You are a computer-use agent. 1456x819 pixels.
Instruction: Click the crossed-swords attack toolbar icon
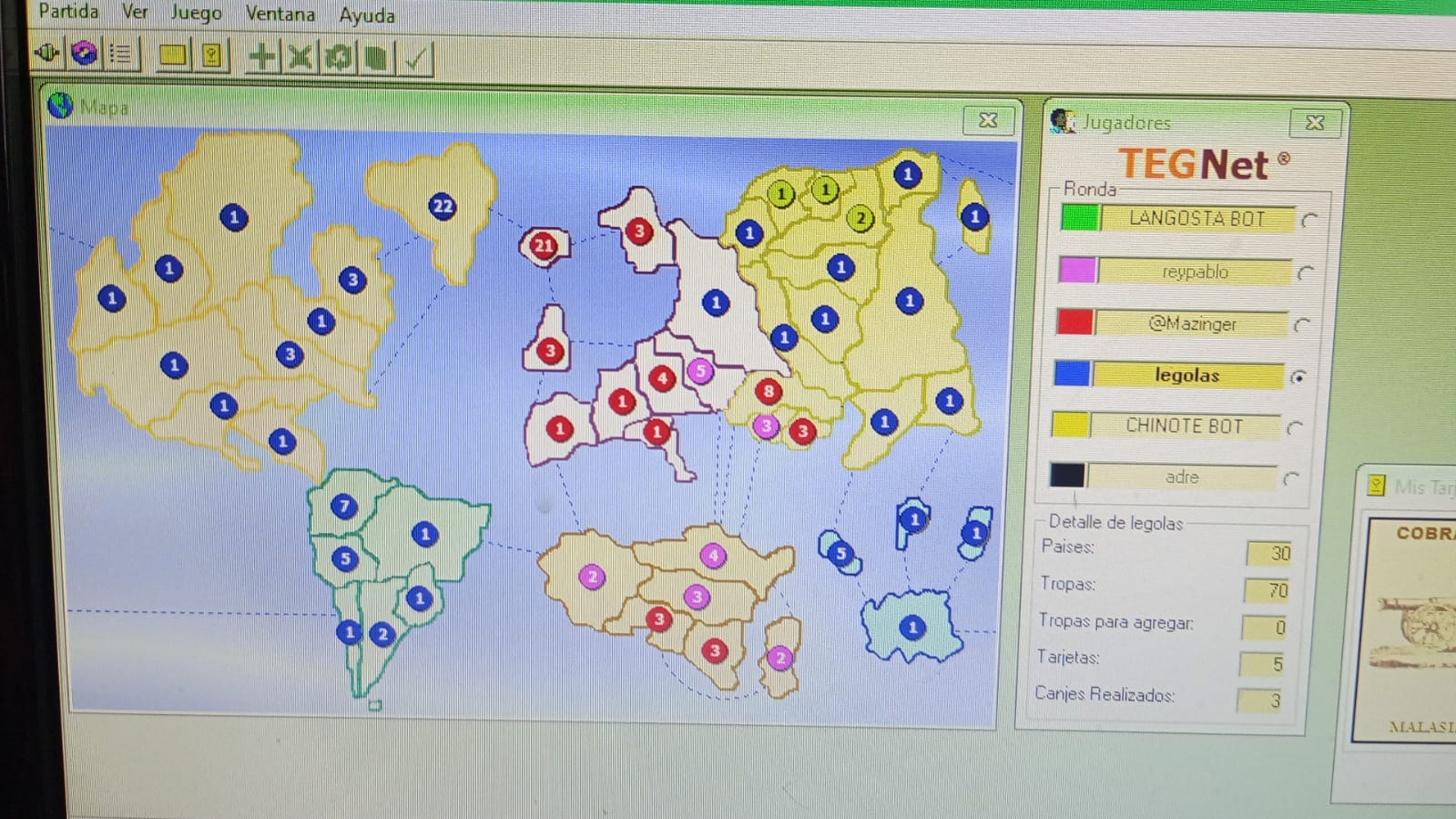[300, 57]
